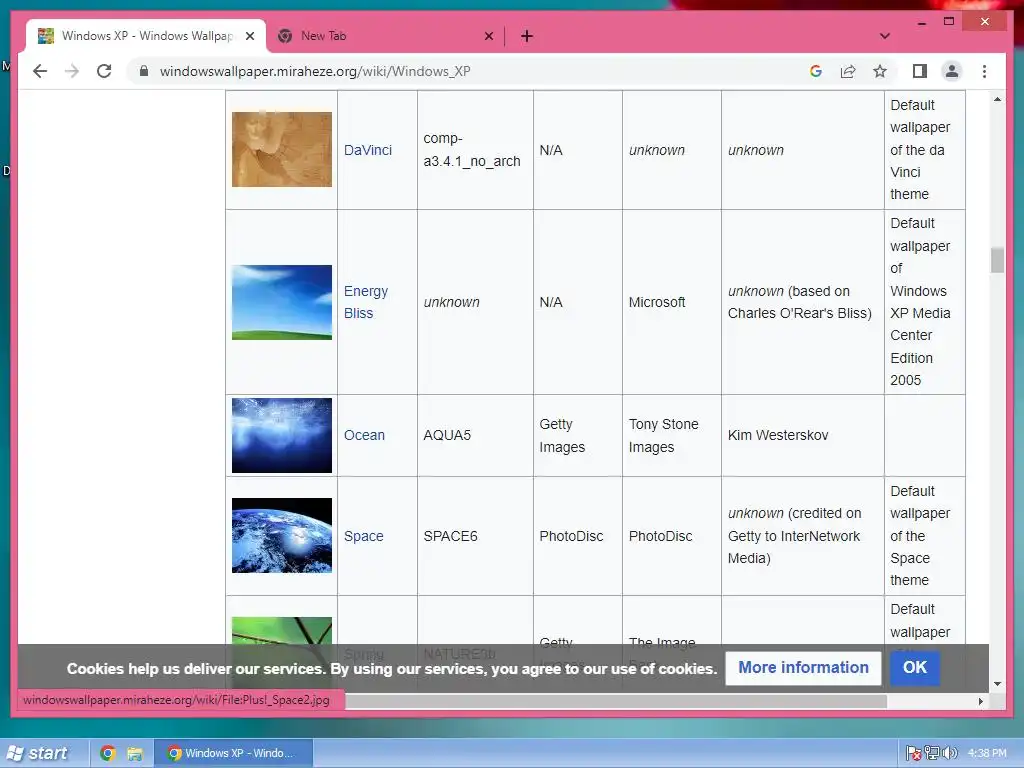Click the Ocean wallpaper thumbnail

pos(281,435)
